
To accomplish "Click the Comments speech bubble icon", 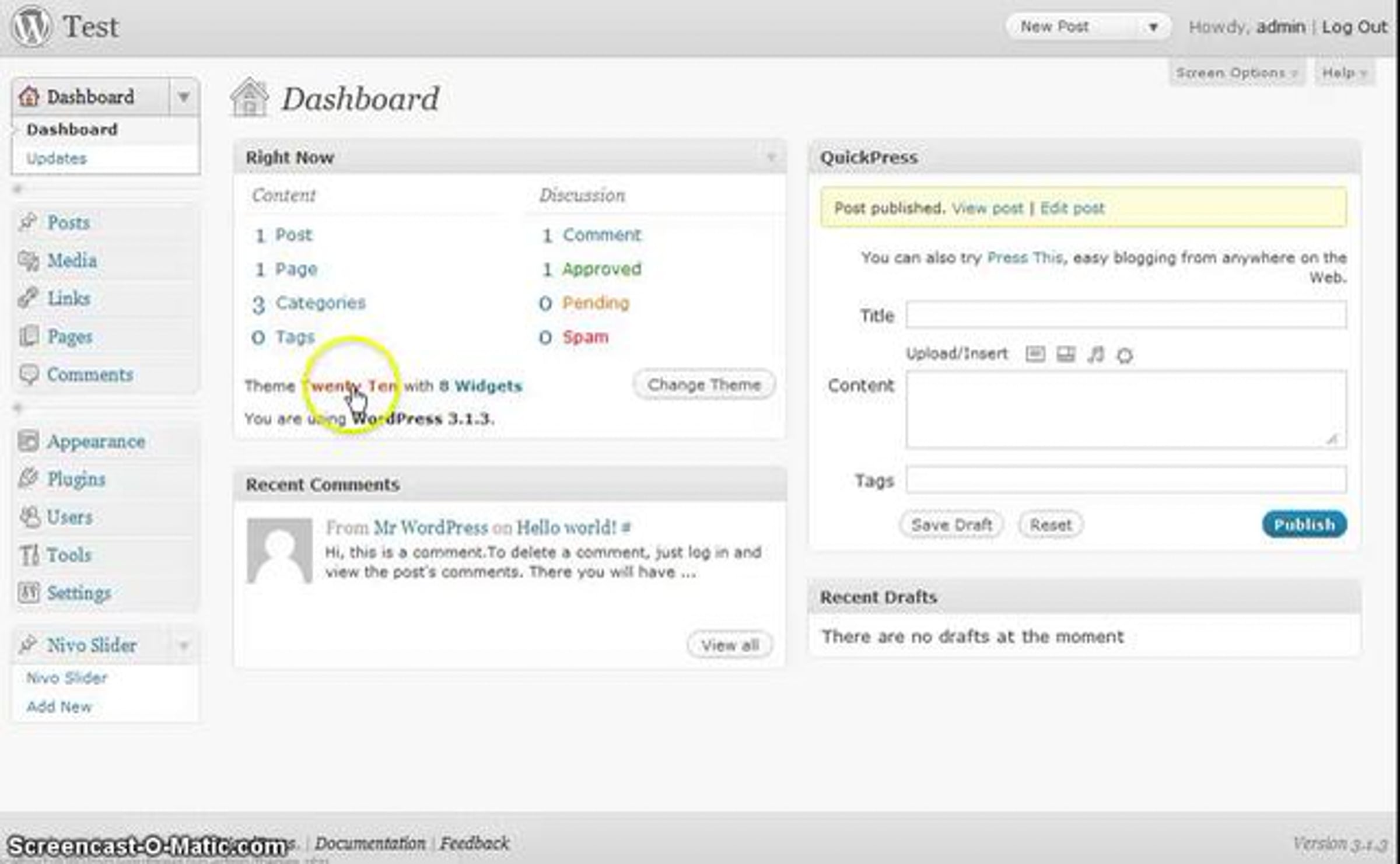I will (x=28, y=374).
